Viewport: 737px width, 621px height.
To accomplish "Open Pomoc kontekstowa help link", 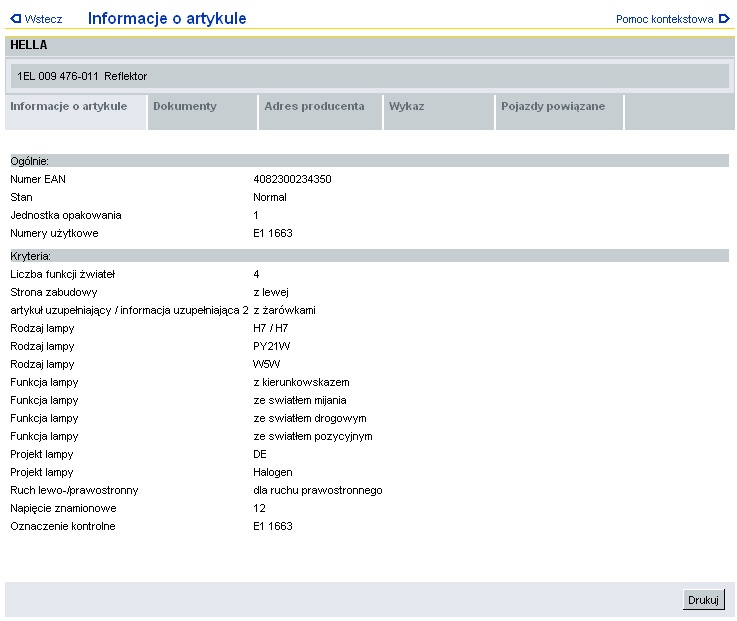I will coord(665,19).
